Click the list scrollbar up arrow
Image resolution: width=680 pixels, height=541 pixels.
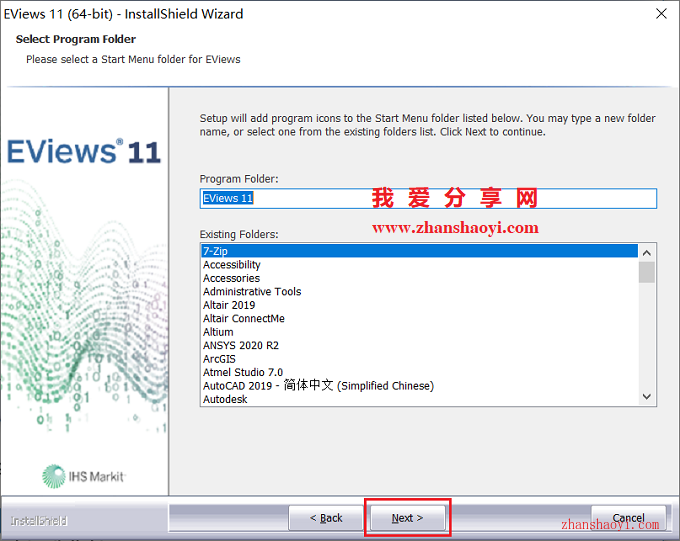pos(647,253)
